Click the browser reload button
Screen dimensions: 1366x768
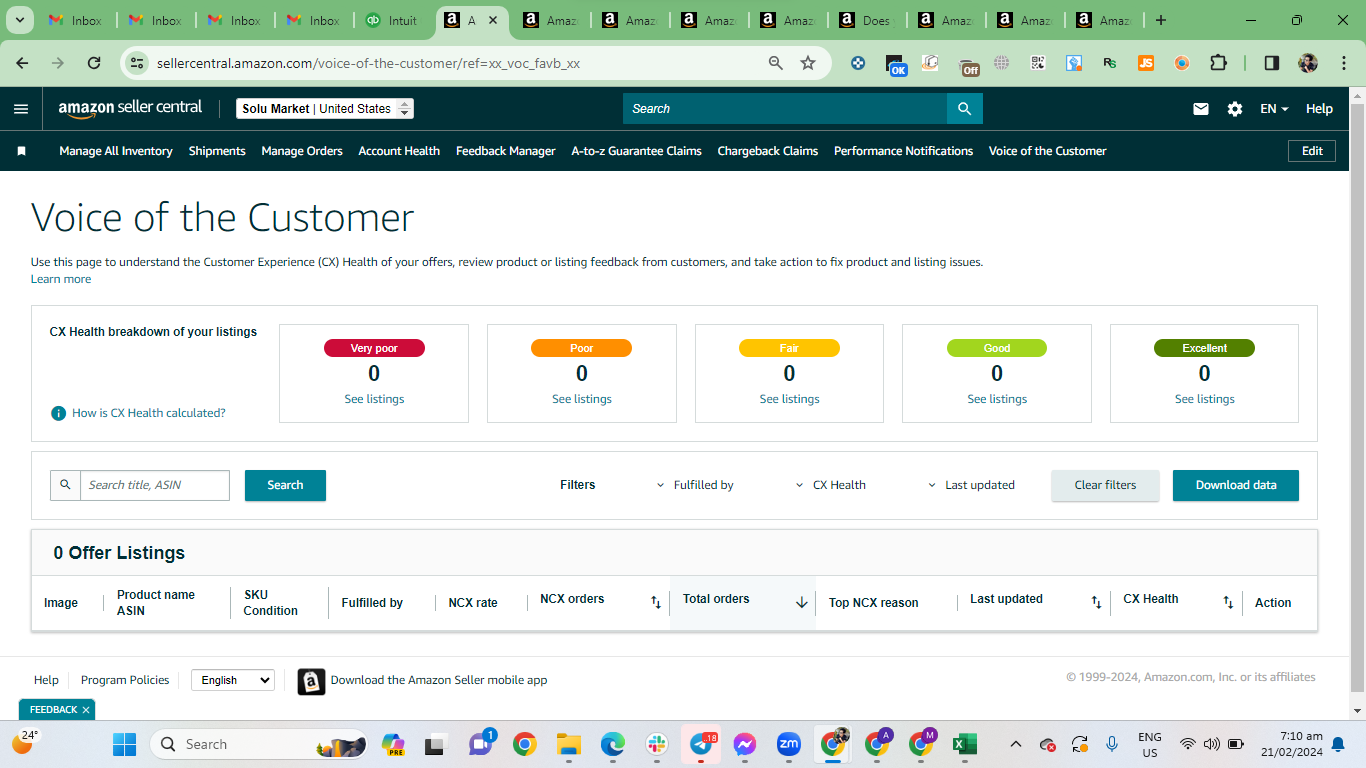[94, 63]
